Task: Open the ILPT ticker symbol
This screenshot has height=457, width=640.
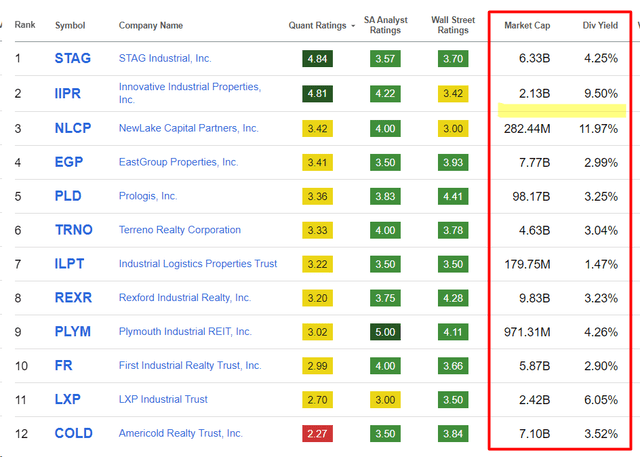Action: (x=69, y=264)
